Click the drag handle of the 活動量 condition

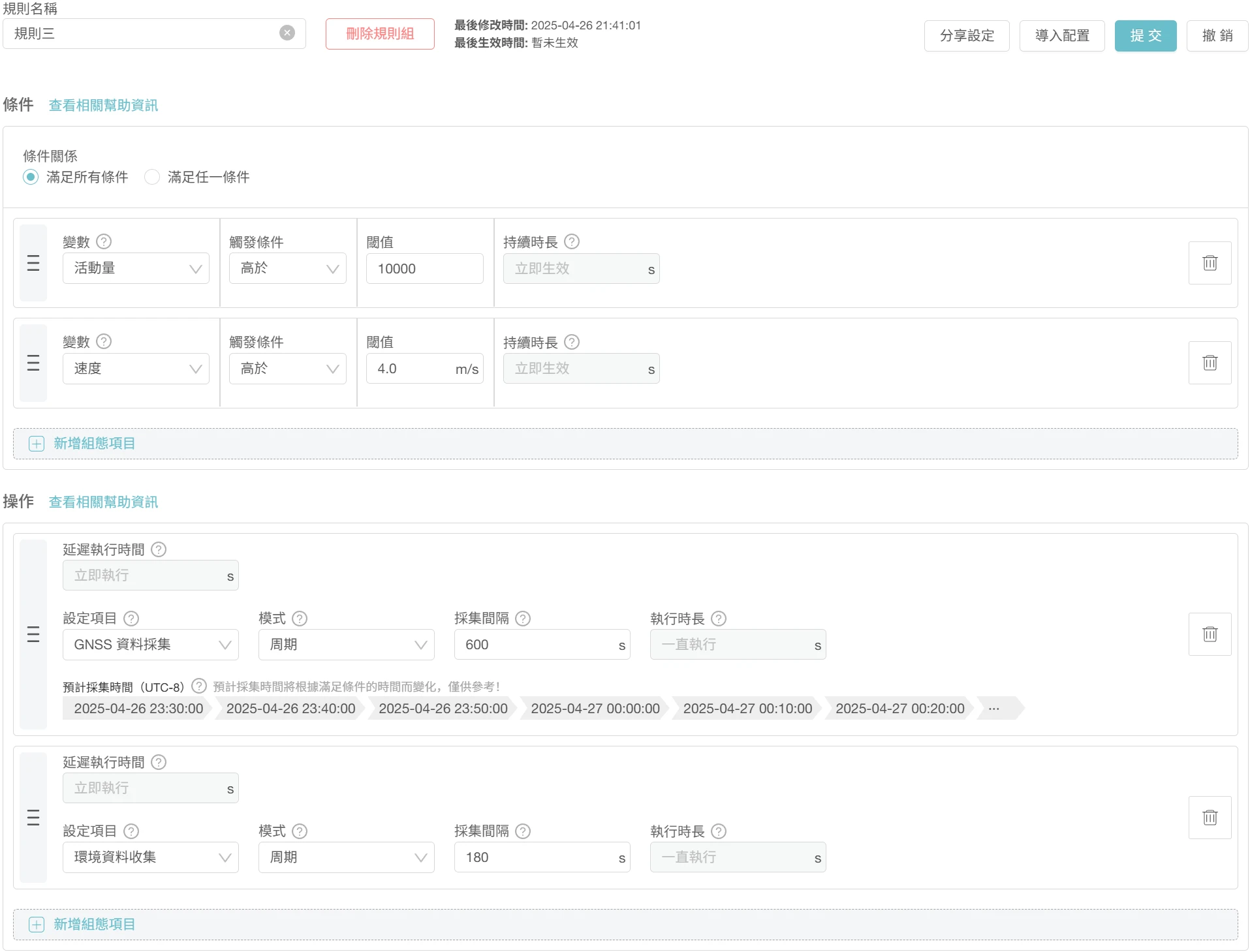click(x=33, y=263)
